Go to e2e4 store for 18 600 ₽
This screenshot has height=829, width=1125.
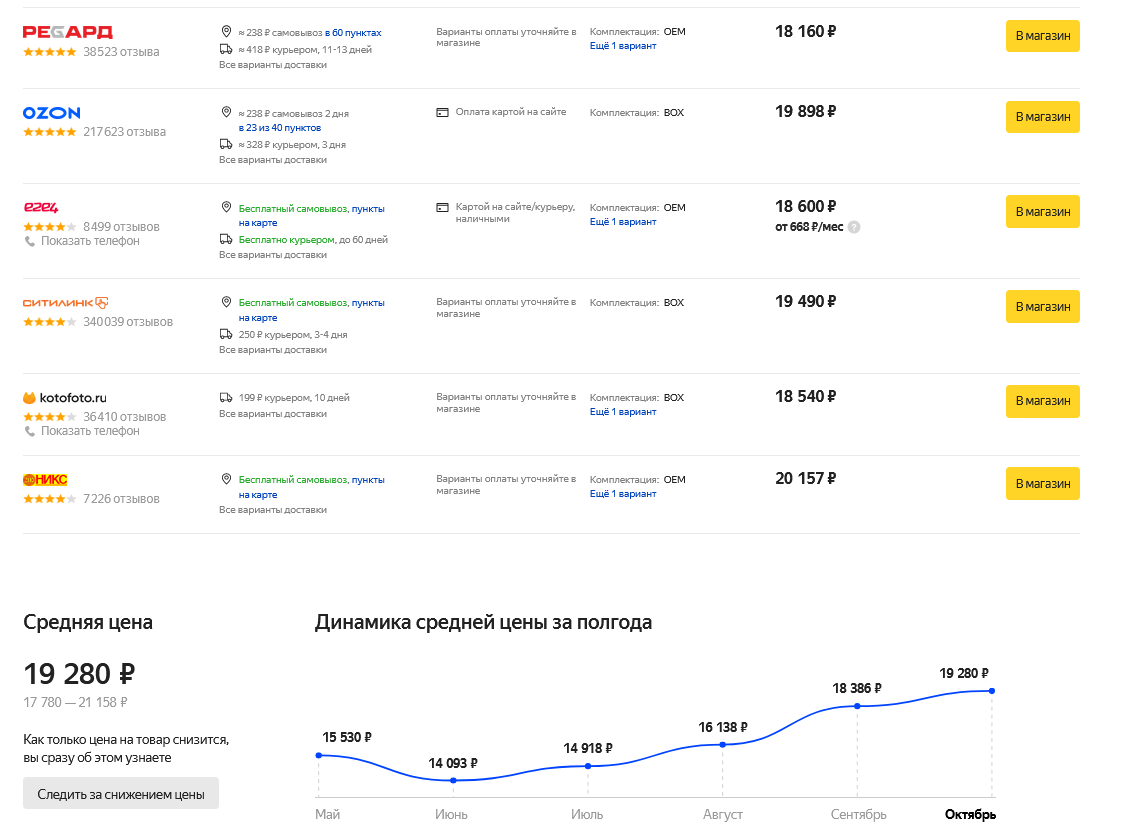pyautogui.click(x=1042, y=212)
